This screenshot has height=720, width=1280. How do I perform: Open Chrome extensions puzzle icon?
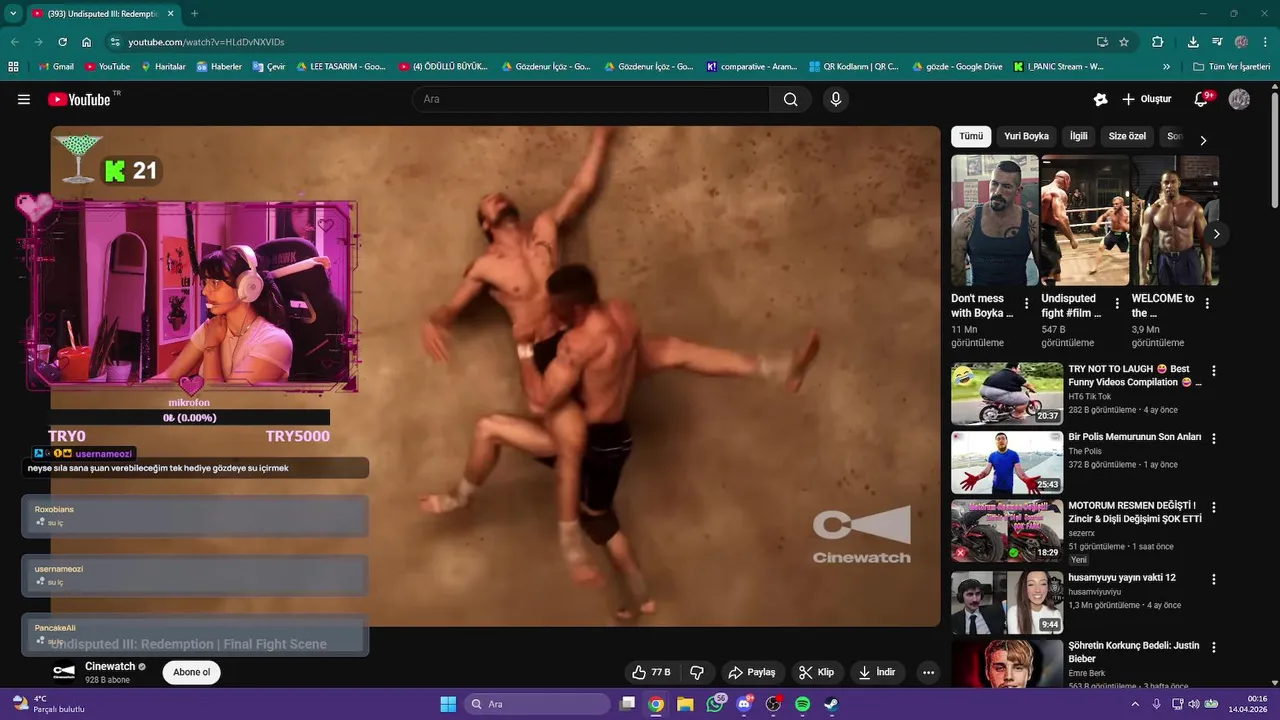pos(1158,42)
